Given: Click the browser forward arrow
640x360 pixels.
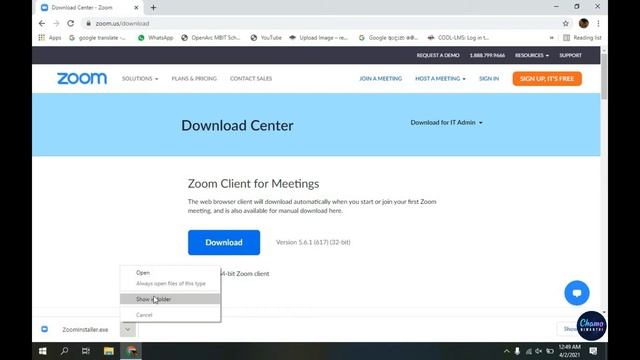Looking at the screenshot, I should 56,23.
